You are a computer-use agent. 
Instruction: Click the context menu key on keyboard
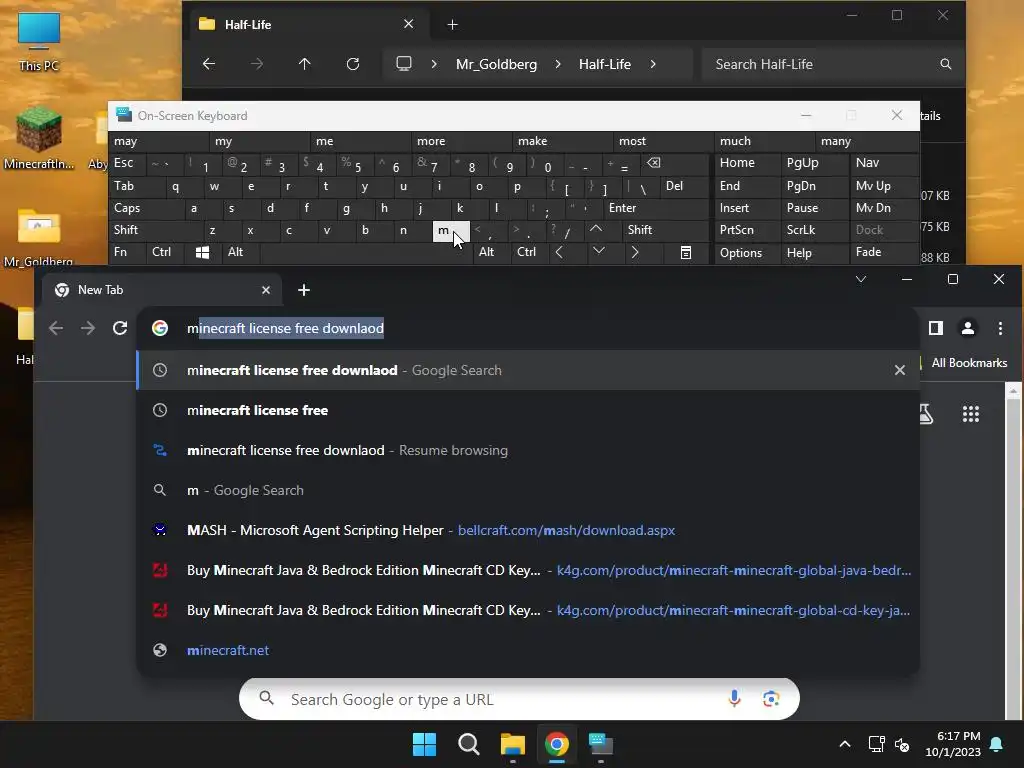tap(686, 253)
